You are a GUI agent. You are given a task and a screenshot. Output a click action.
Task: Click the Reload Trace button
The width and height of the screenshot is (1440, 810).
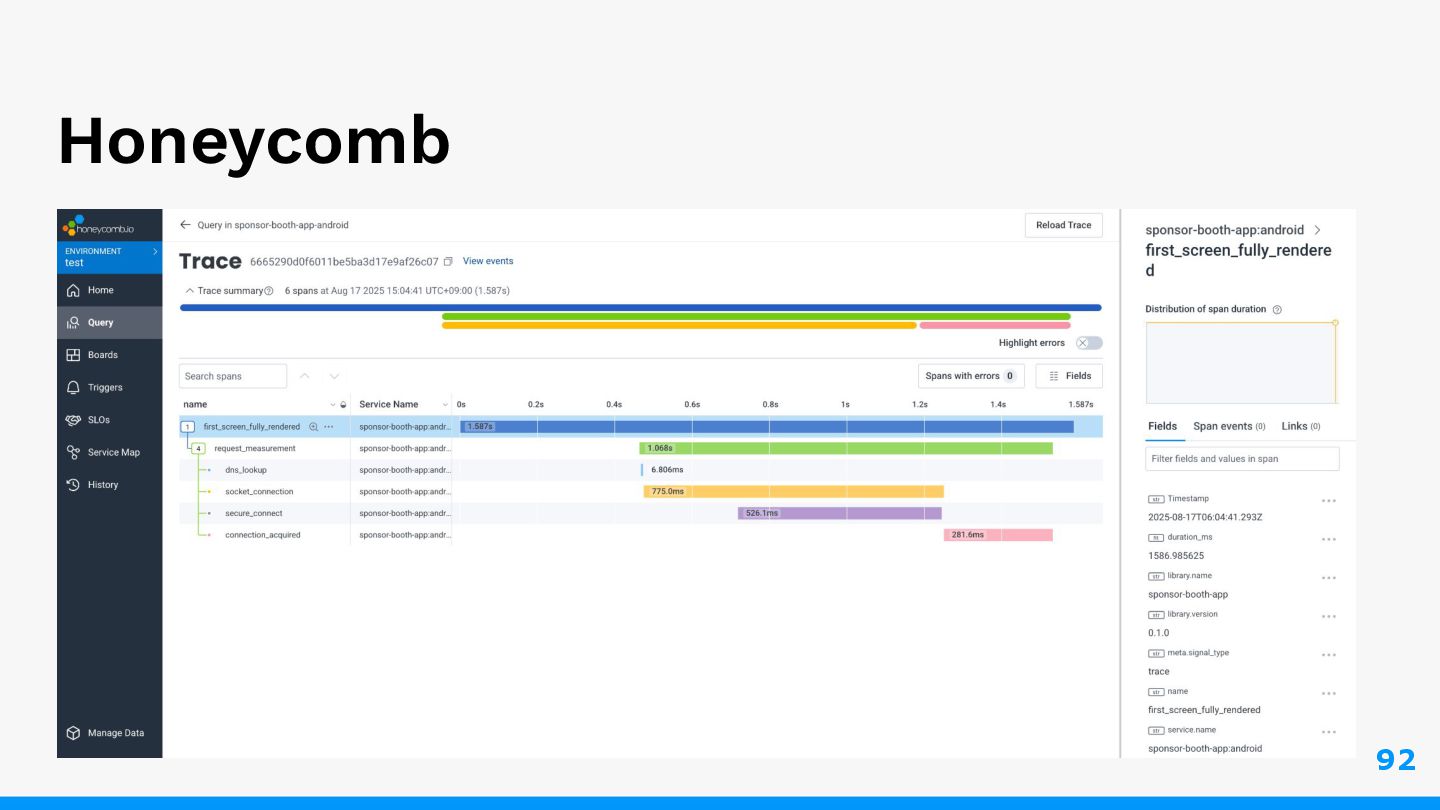point(1064,225)
